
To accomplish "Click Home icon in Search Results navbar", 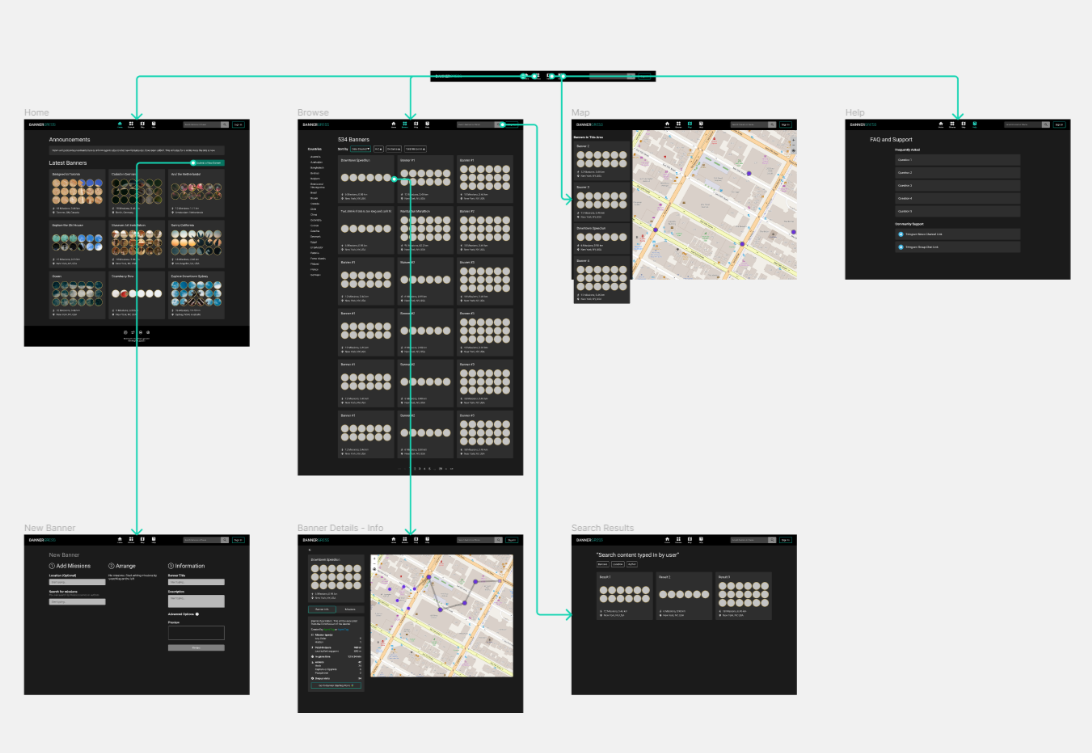I will 668,540.
